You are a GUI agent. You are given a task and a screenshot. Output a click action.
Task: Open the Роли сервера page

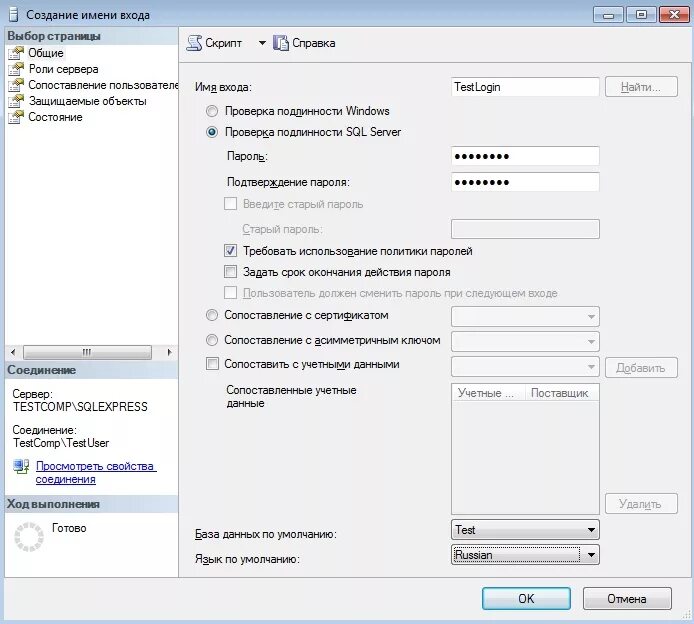tap(63, 69)
